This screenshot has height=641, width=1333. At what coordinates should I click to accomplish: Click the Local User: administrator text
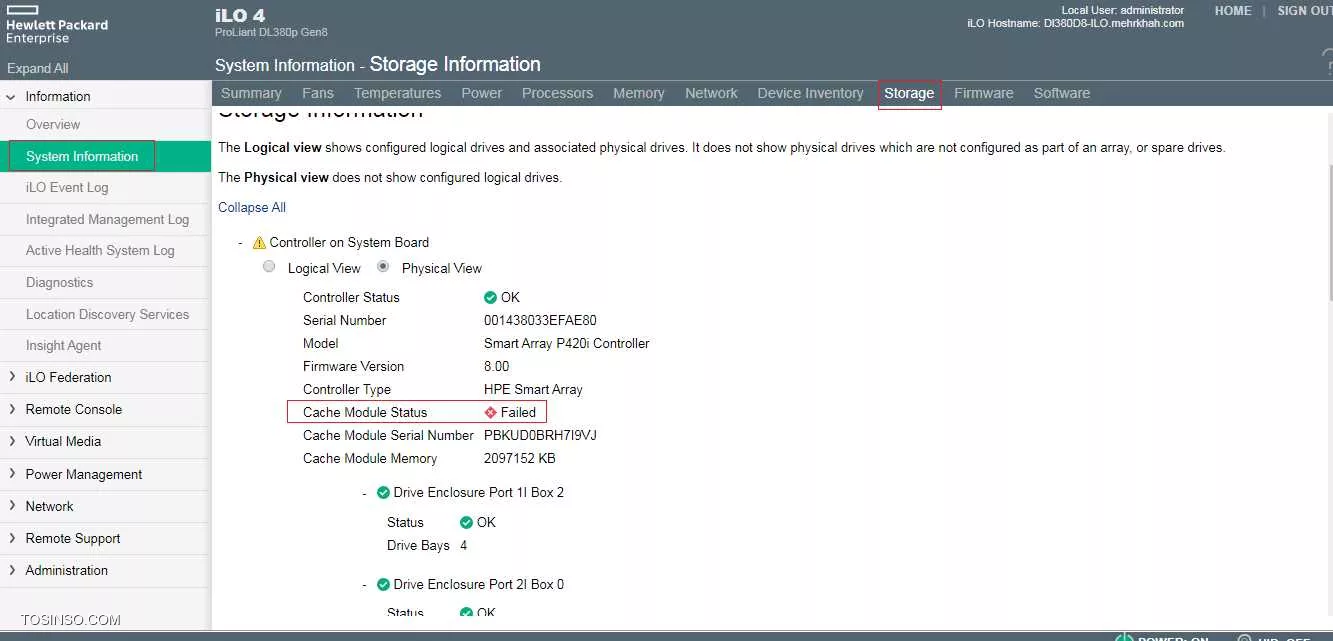[x=1123, y=10]
